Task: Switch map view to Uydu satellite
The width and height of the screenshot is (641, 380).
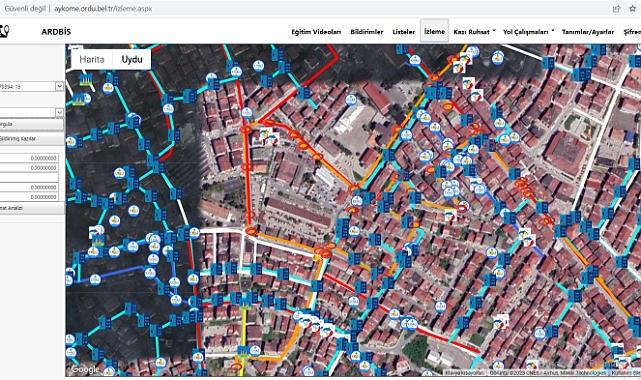Action: pos(132,59)
